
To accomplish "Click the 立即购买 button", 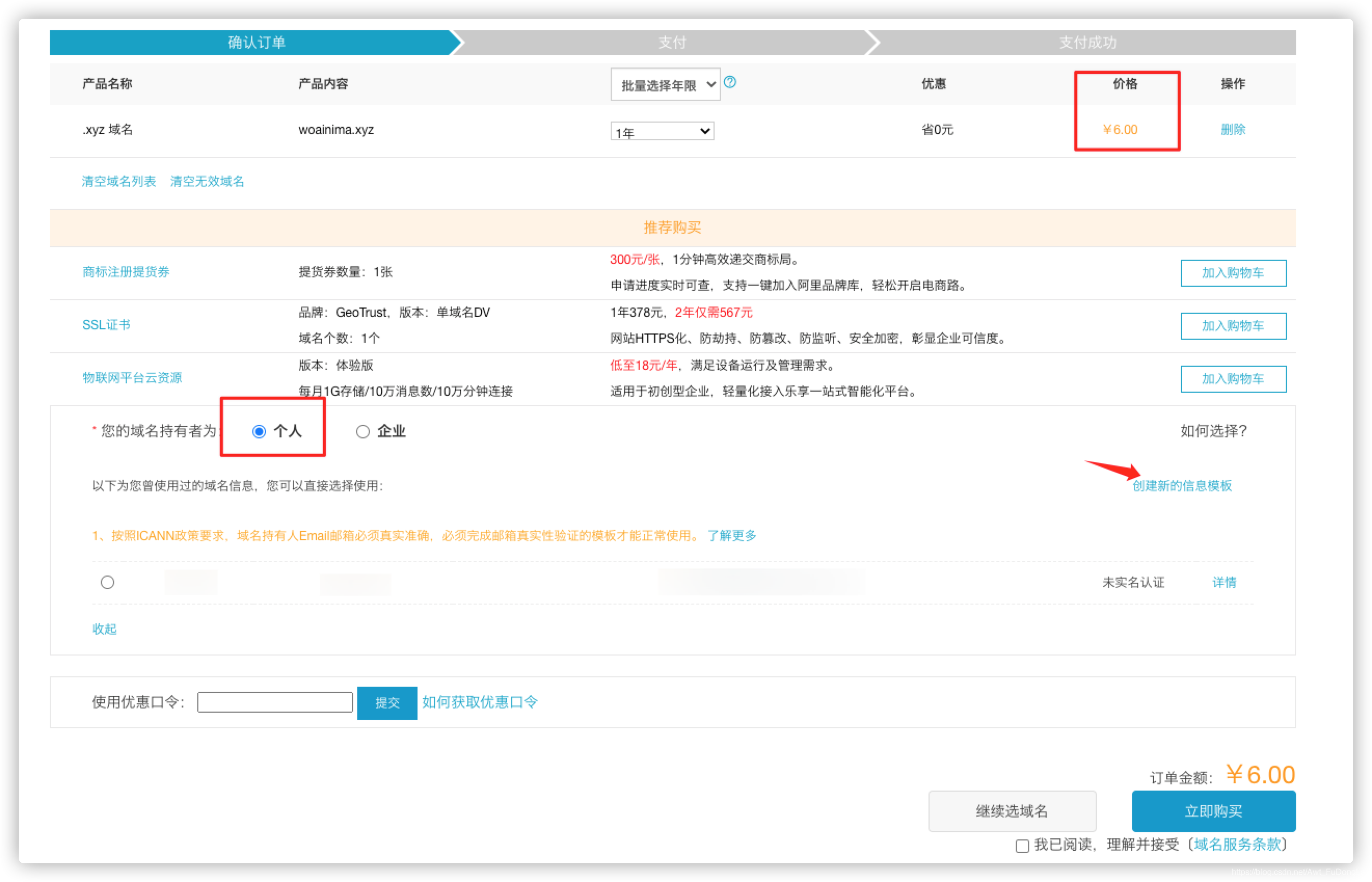I will [x=1214, y=811].
